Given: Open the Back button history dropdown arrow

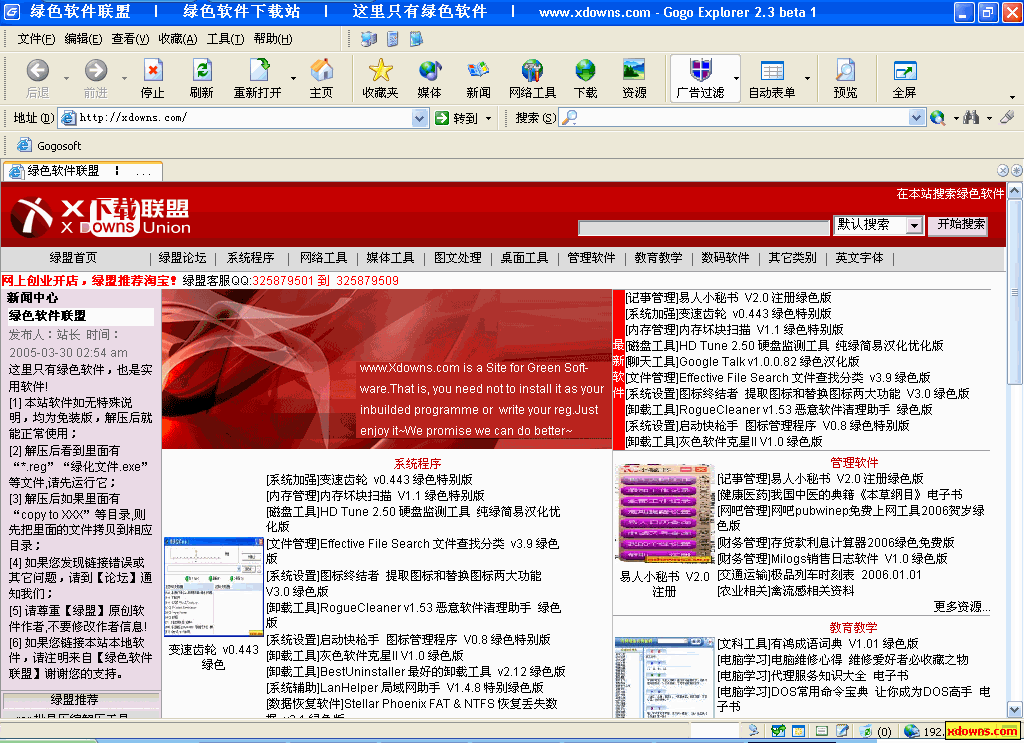Looking at the screenshot, I should point(67,78).
